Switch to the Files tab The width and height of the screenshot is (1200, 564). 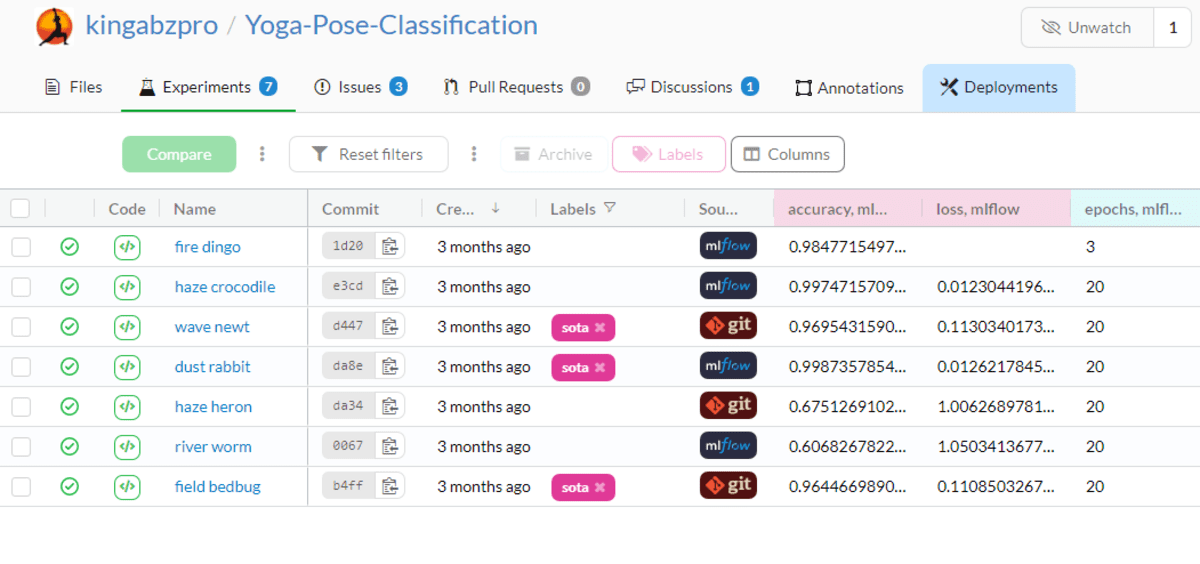coord(73,87)
